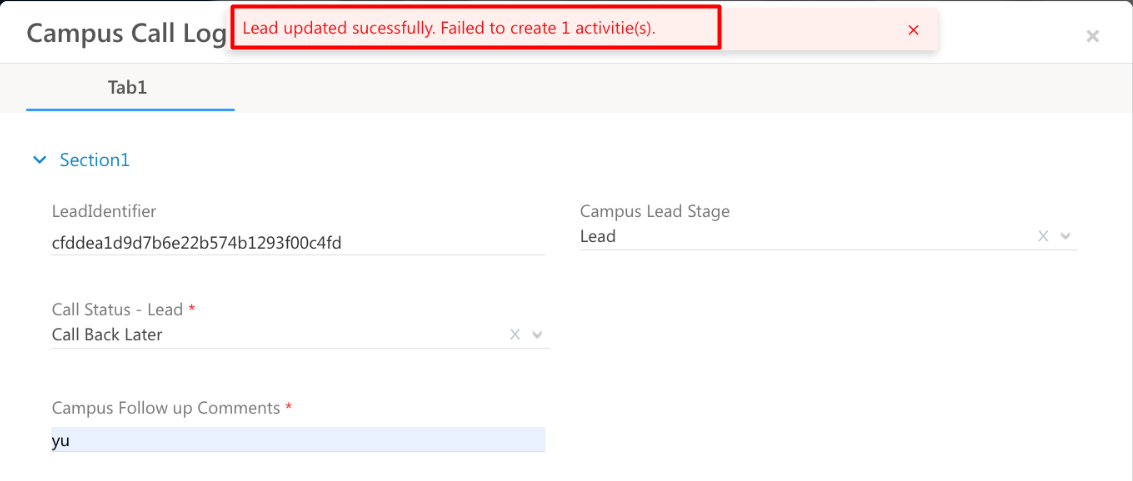Screen dimensions: 1133x481
Task: Click the red asterisk beside Call Status
Action: coord(192,309)
